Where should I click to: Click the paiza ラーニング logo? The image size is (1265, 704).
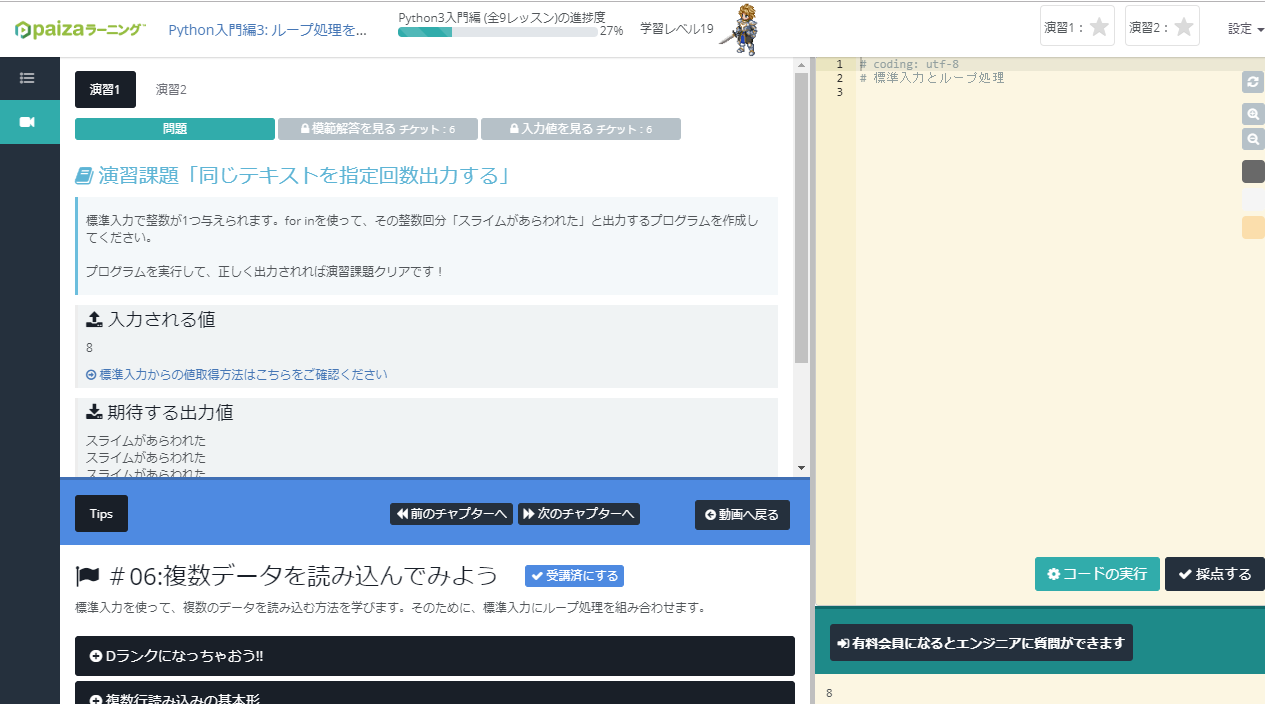coord(80,30)
